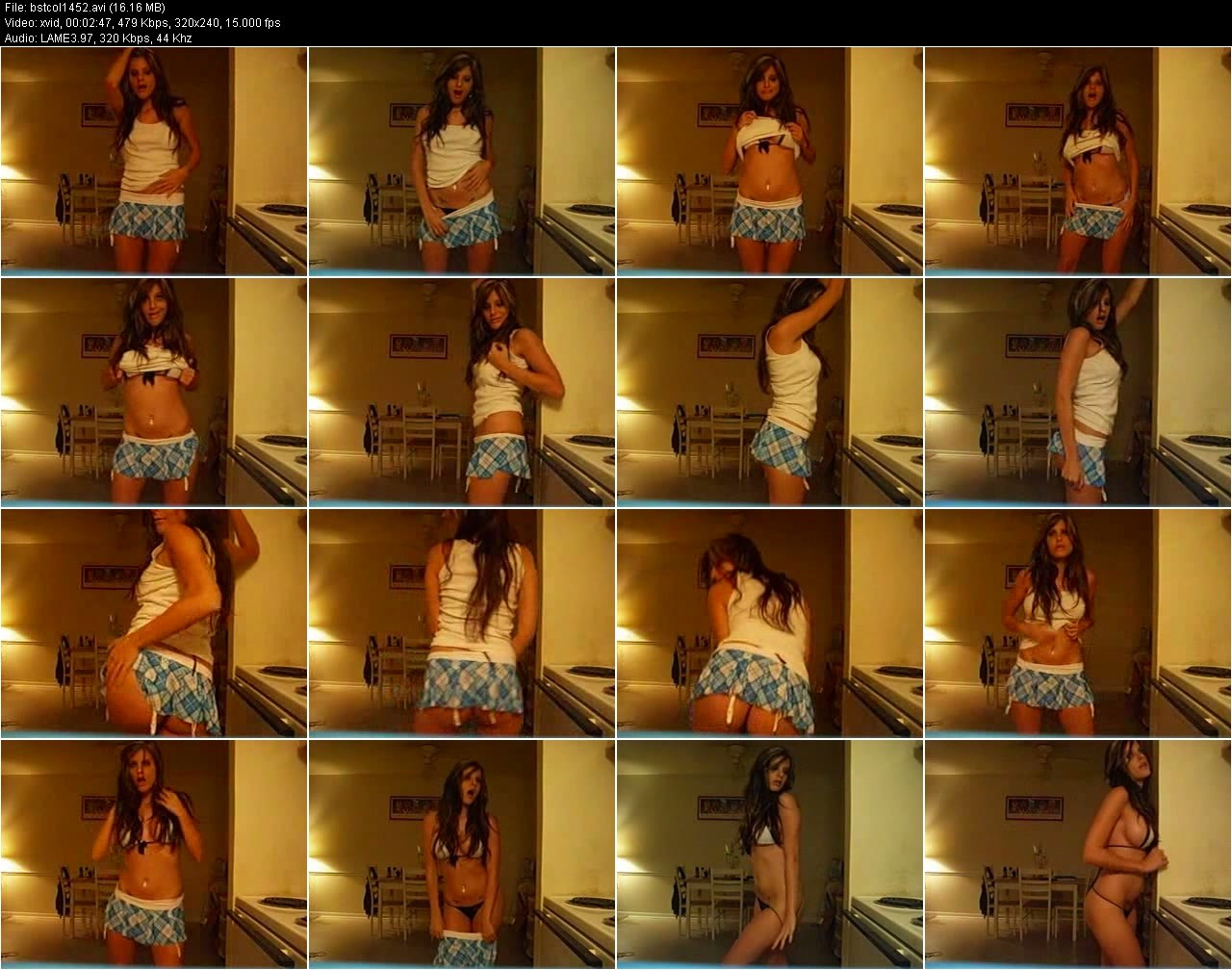Image resolution: width=1232 pixels, height=970 pixels.
Task: Click last thumbnail in the bottom row
Action: [1078, 855]
